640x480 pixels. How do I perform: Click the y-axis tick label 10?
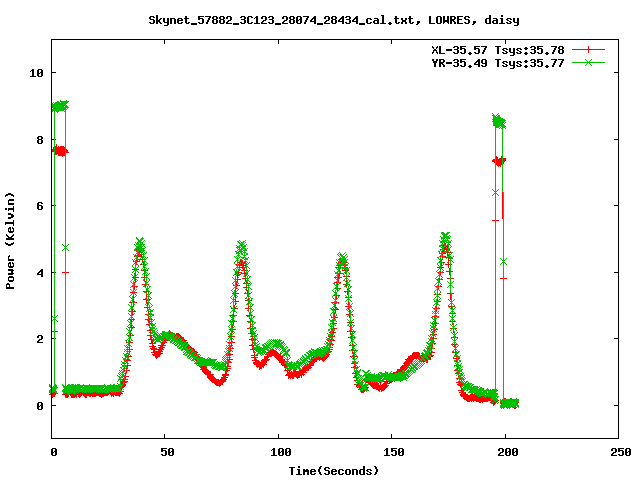pyautogui.click(x=36, y=73)
